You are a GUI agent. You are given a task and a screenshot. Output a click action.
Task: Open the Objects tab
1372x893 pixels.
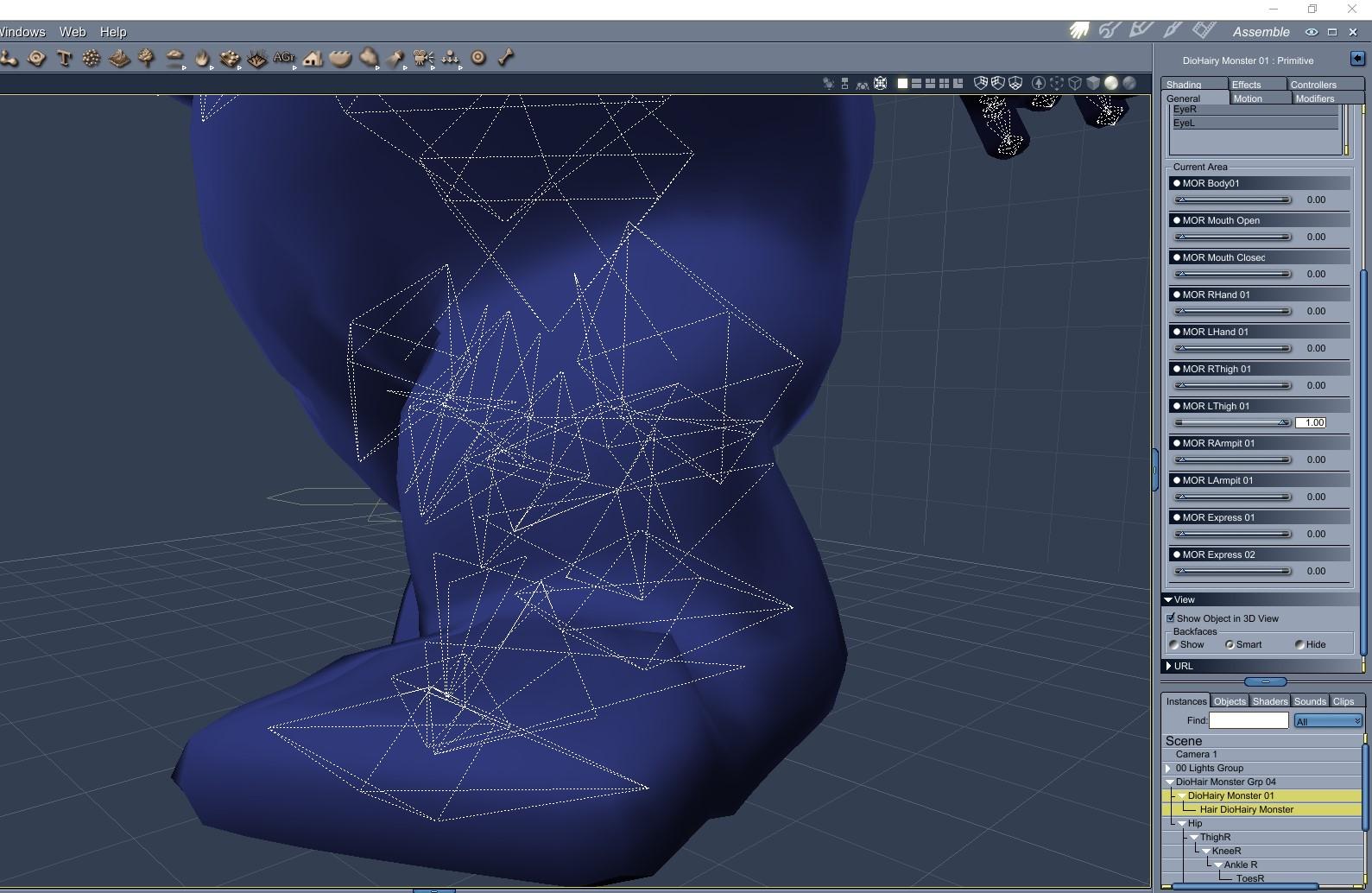click(x=1230, y=701)
